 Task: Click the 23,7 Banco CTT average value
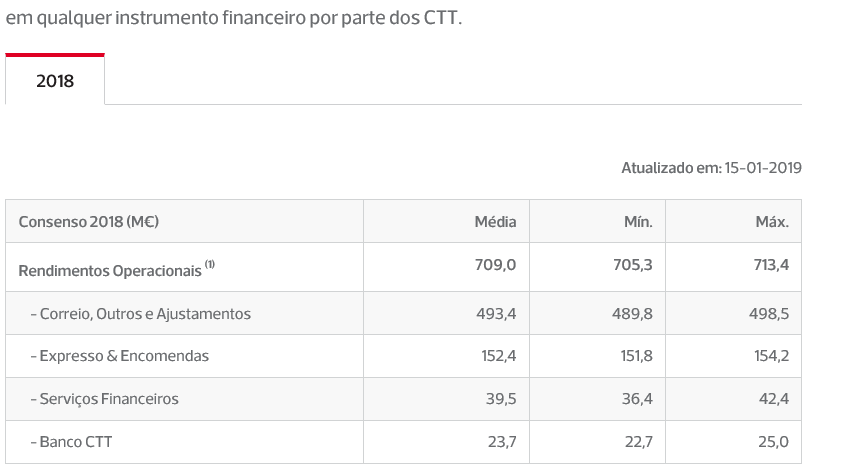[x=502, y=442]
